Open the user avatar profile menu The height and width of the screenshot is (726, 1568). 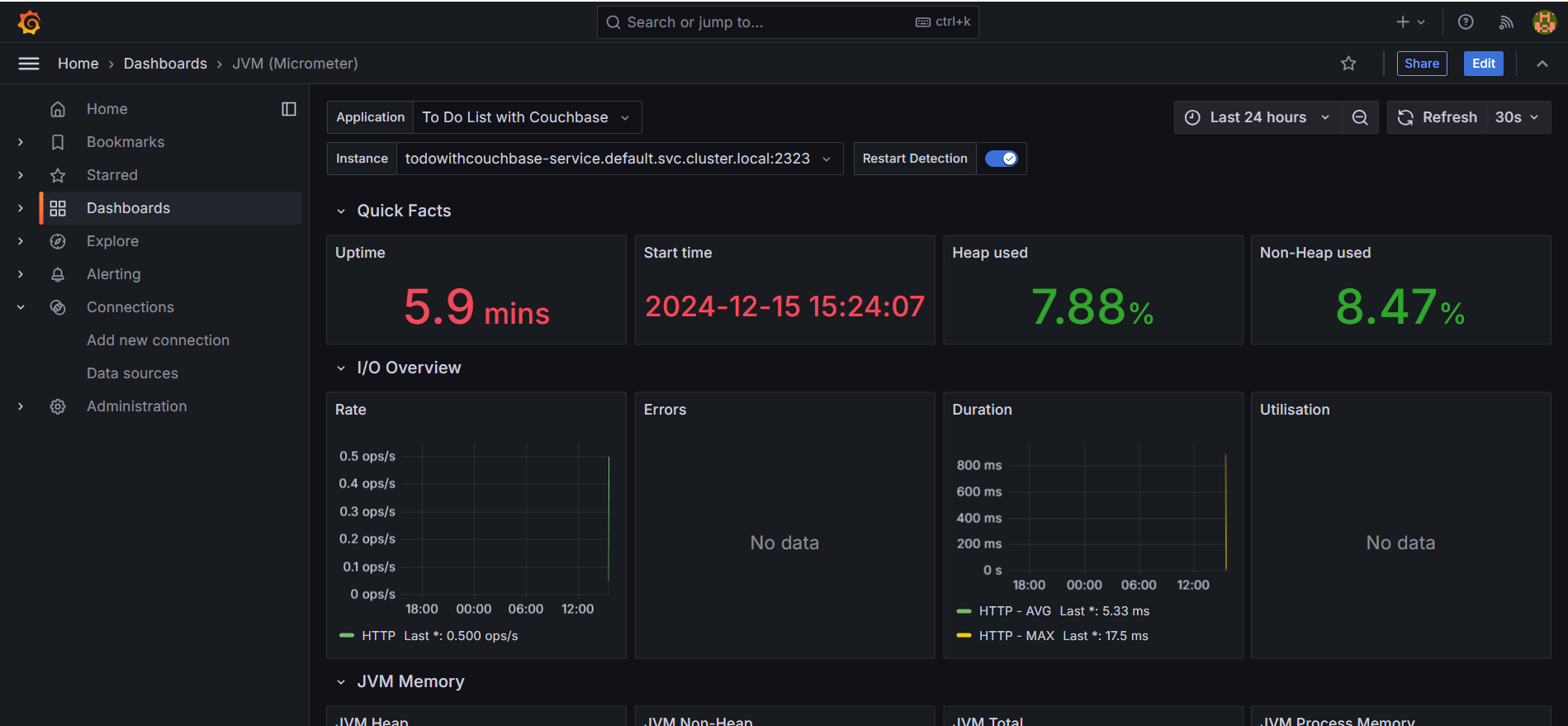coord(1544,22)
